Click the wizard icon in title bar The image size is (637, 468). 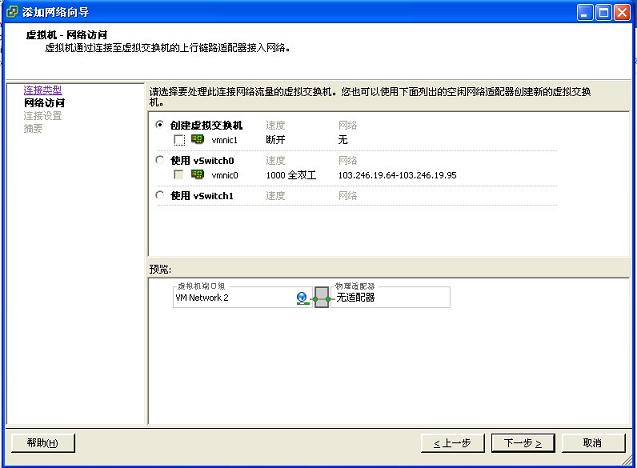point(11,11)
